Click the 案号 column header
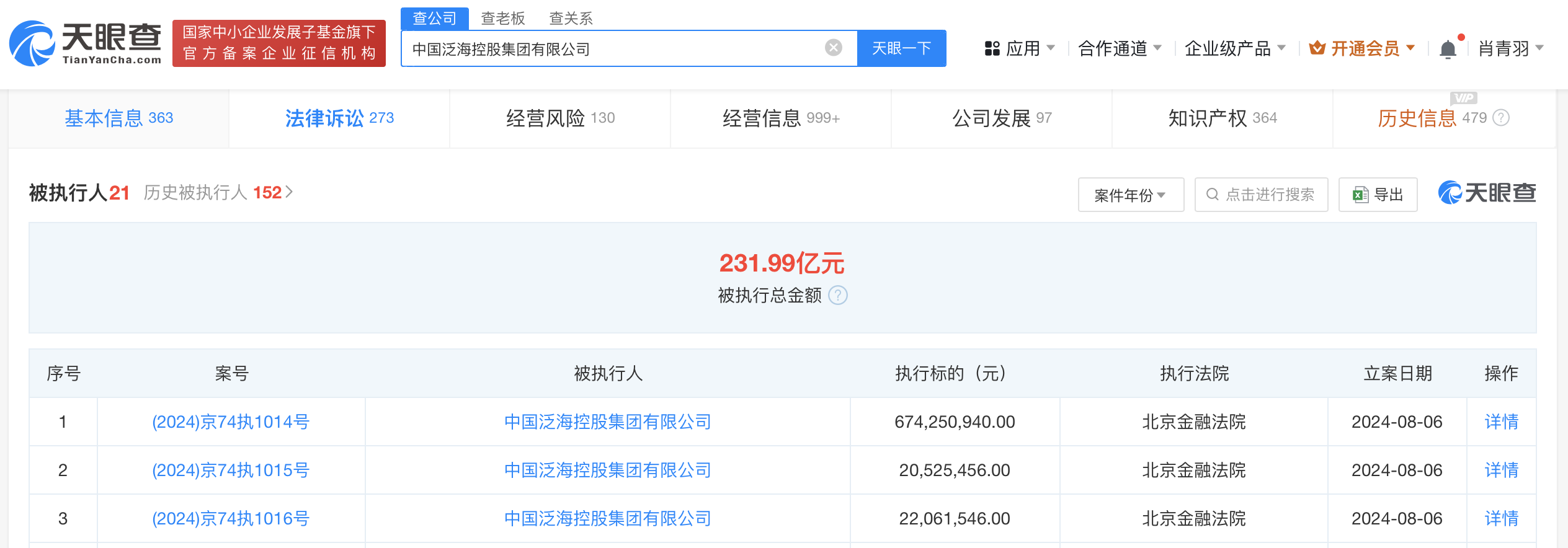Image resolution: width=1568 pixels, height=548 pixels. tap(231, 373)
